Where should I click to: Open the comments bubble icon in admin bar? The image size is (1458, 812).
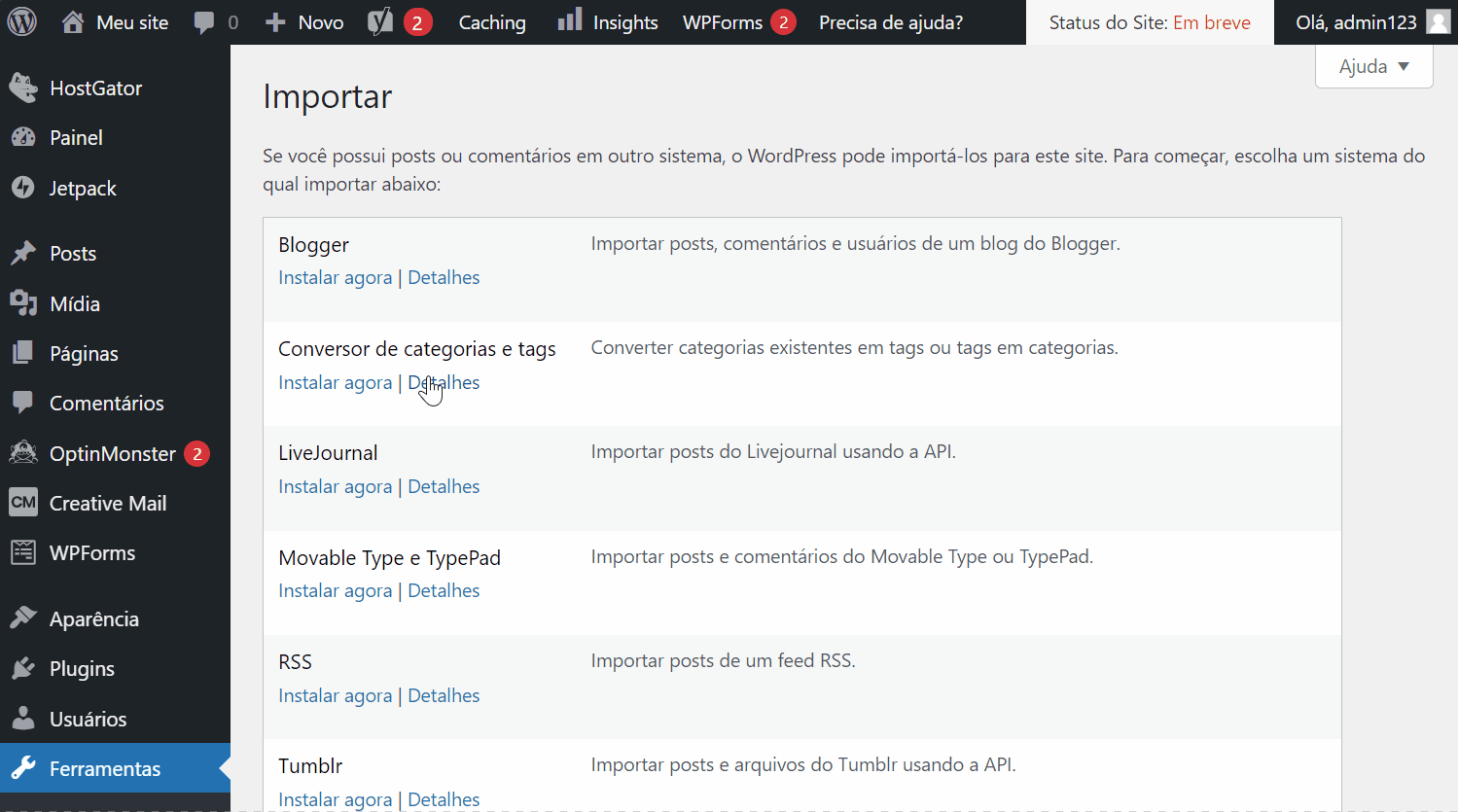[x=203, y=22]
